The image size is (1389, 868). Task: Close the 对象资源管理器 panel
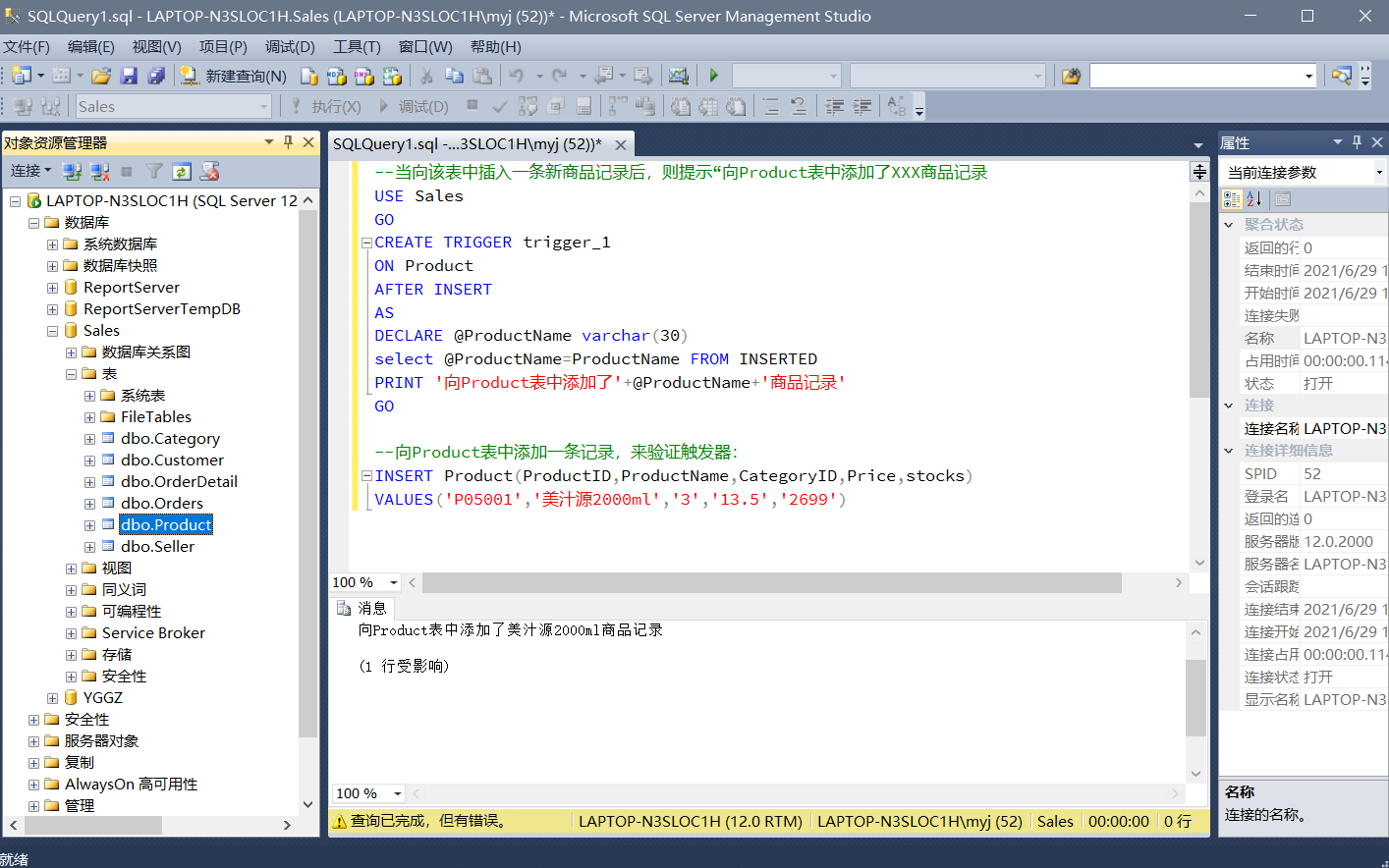click(308, 142)
